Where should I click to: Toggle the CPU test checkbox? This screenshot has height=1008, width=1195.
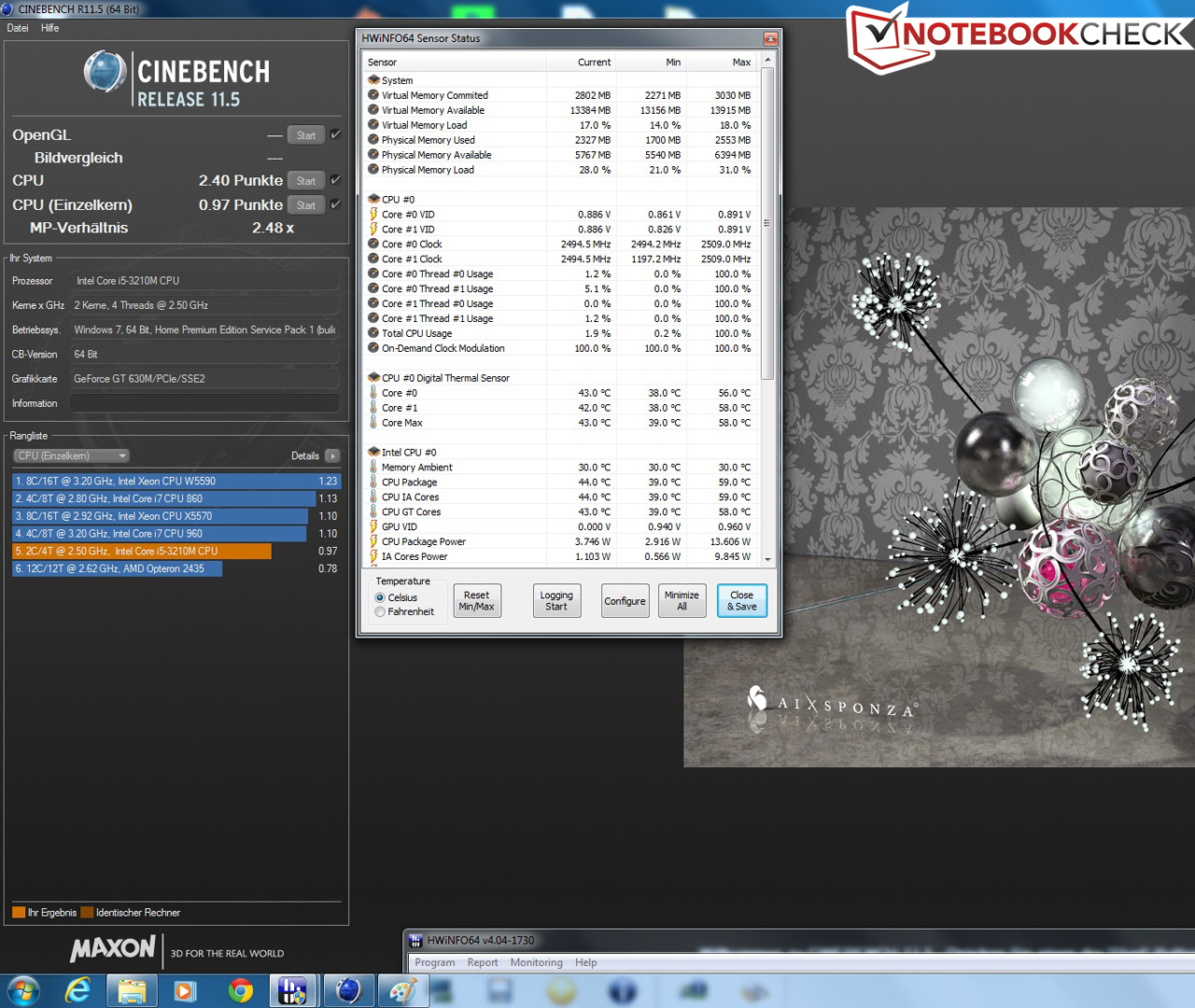[x=335, y=180]
